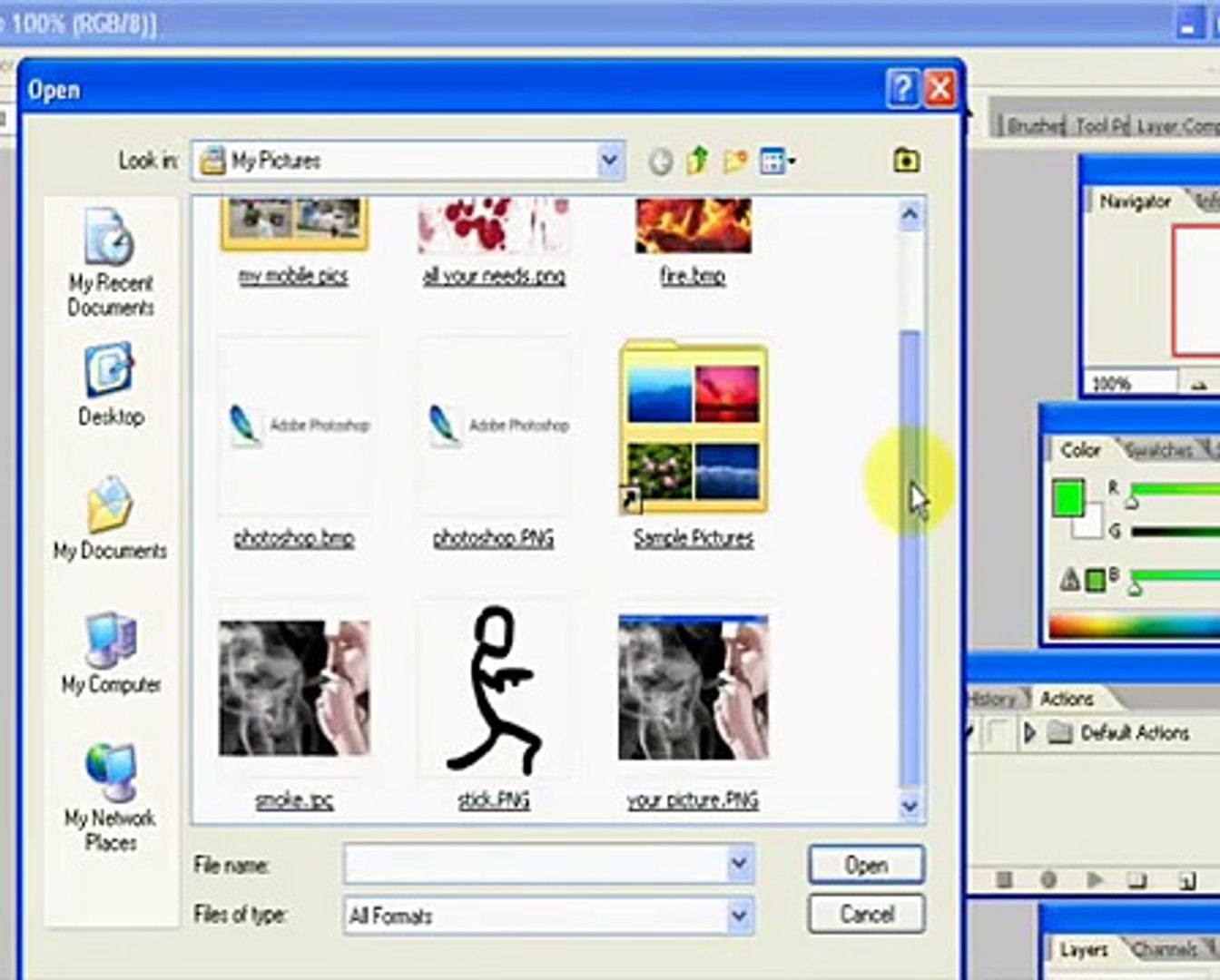Click the G color slider
Viewport: 1220px width, 980px height.
(1175, 532)
